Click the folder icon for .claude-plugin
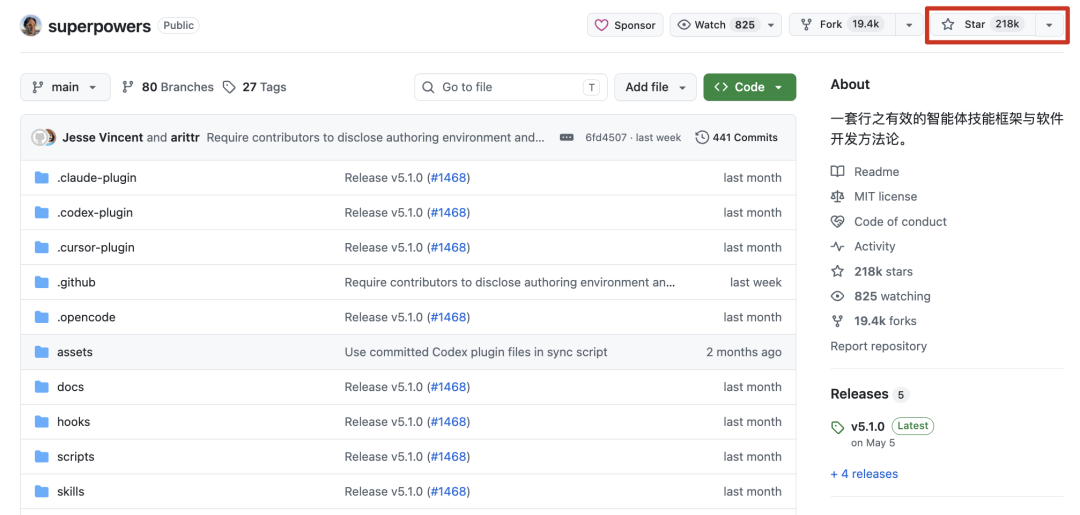The height and width of the screenshot is (515, 1080). [x=42, y=178]
